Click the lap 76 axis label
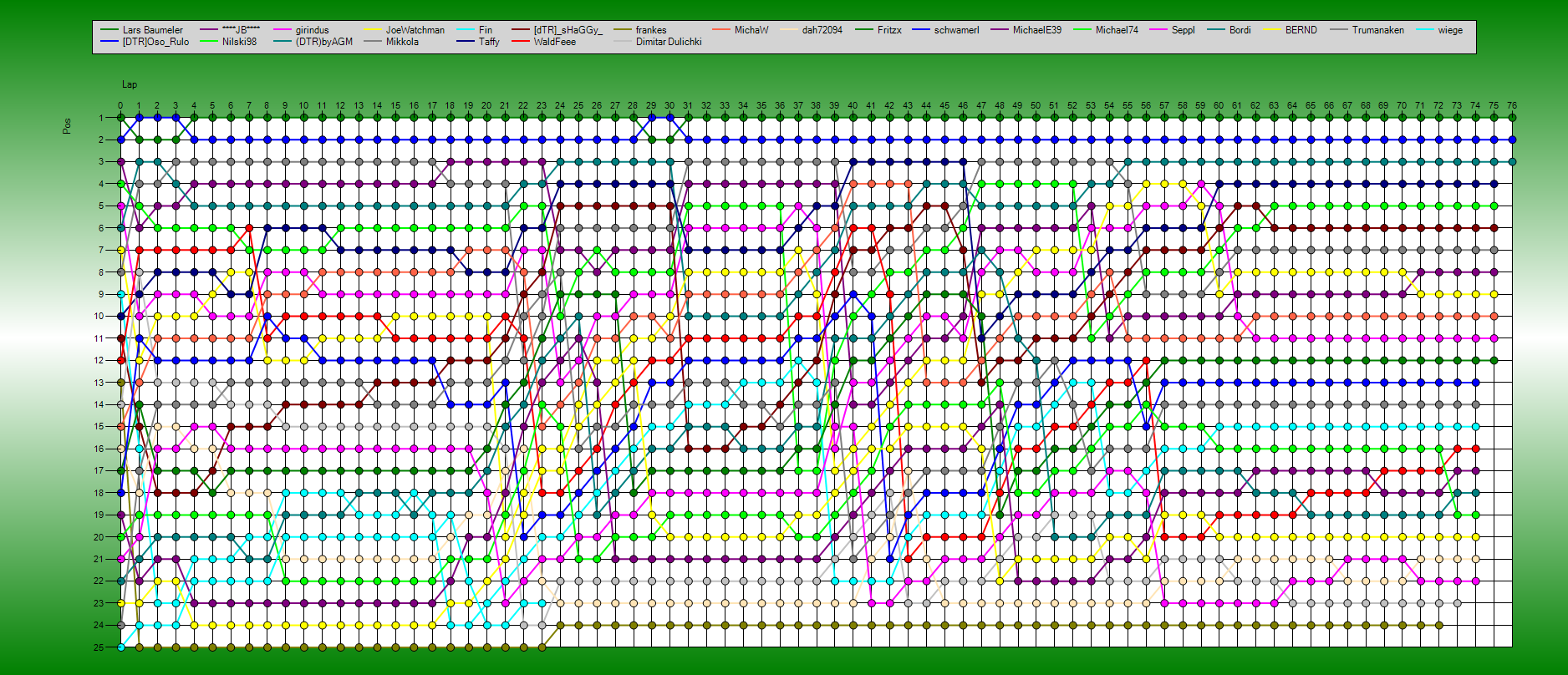Viewport: 1568px width, 675px height. [x=1512, y=106]
